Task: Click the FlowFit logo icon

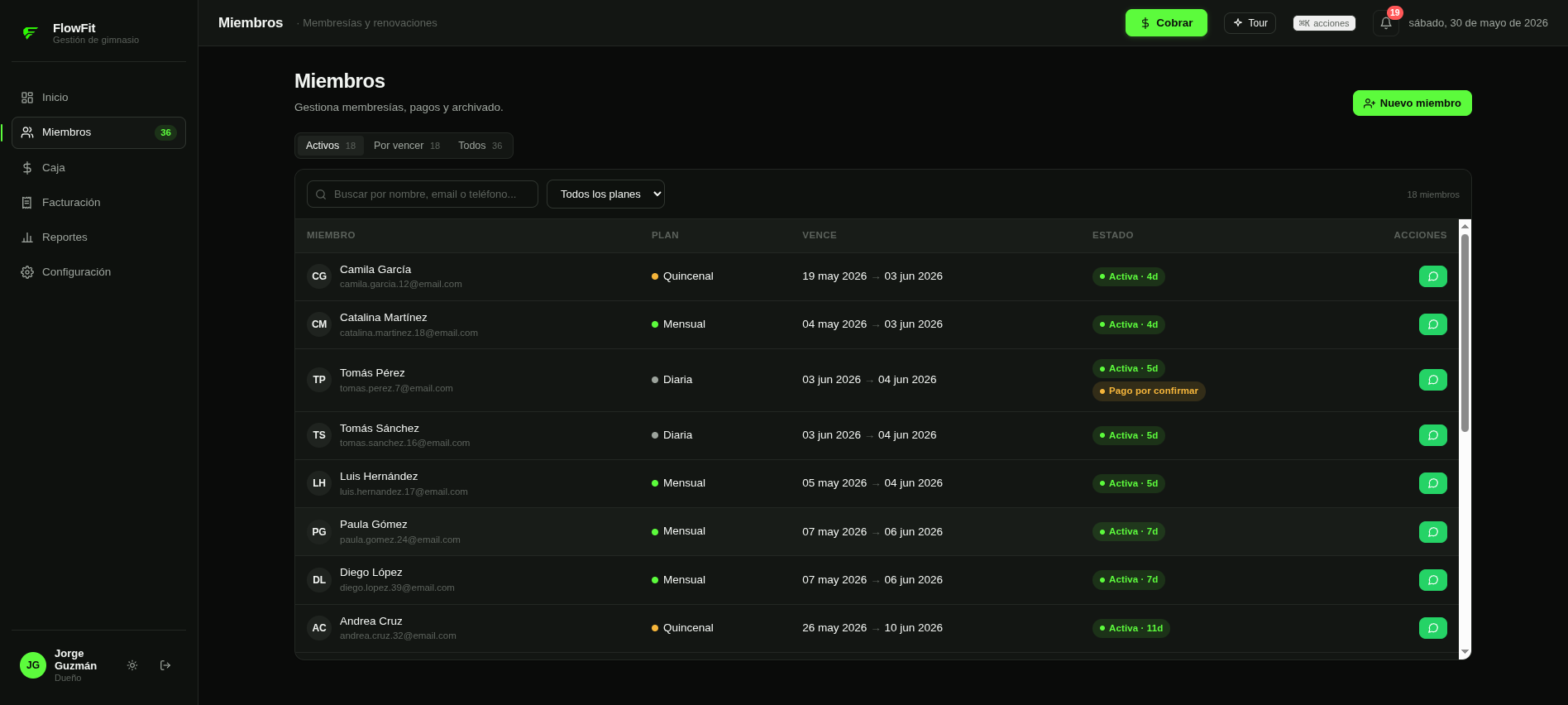Action: 31,33
